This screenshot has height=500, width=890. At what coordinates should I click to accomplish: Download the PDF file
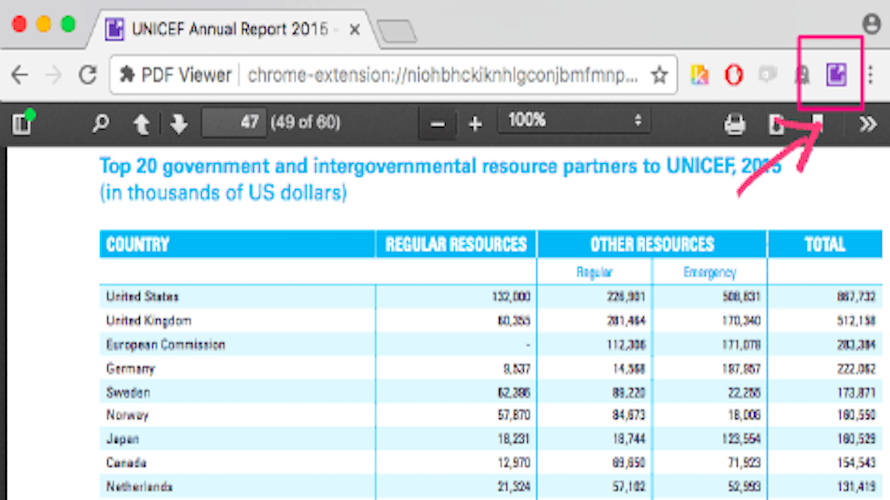(x=776, y=124)
